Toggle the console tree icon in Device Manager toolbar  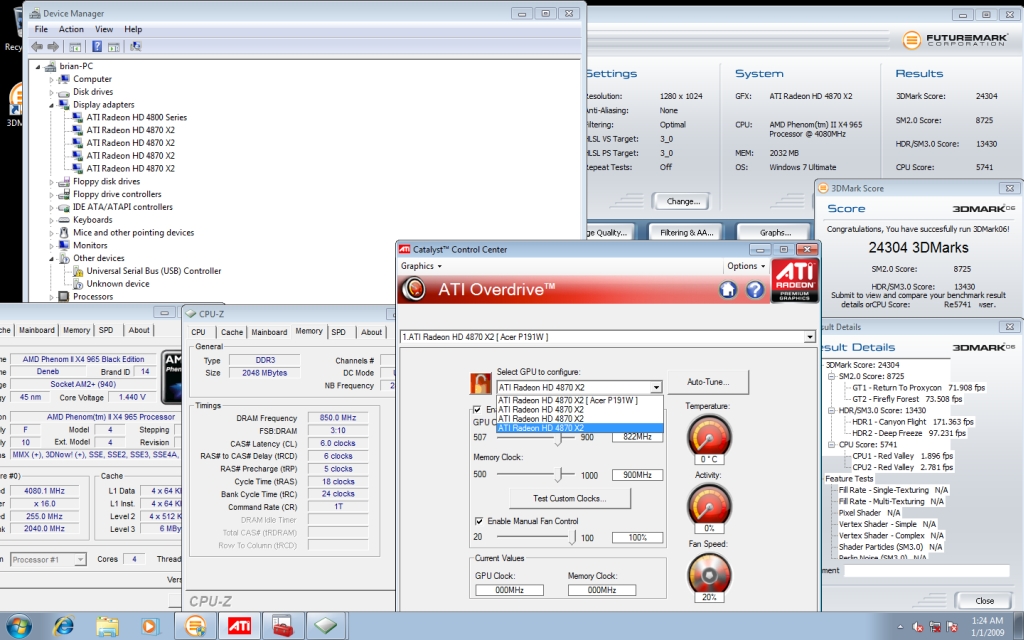point(75,46)
